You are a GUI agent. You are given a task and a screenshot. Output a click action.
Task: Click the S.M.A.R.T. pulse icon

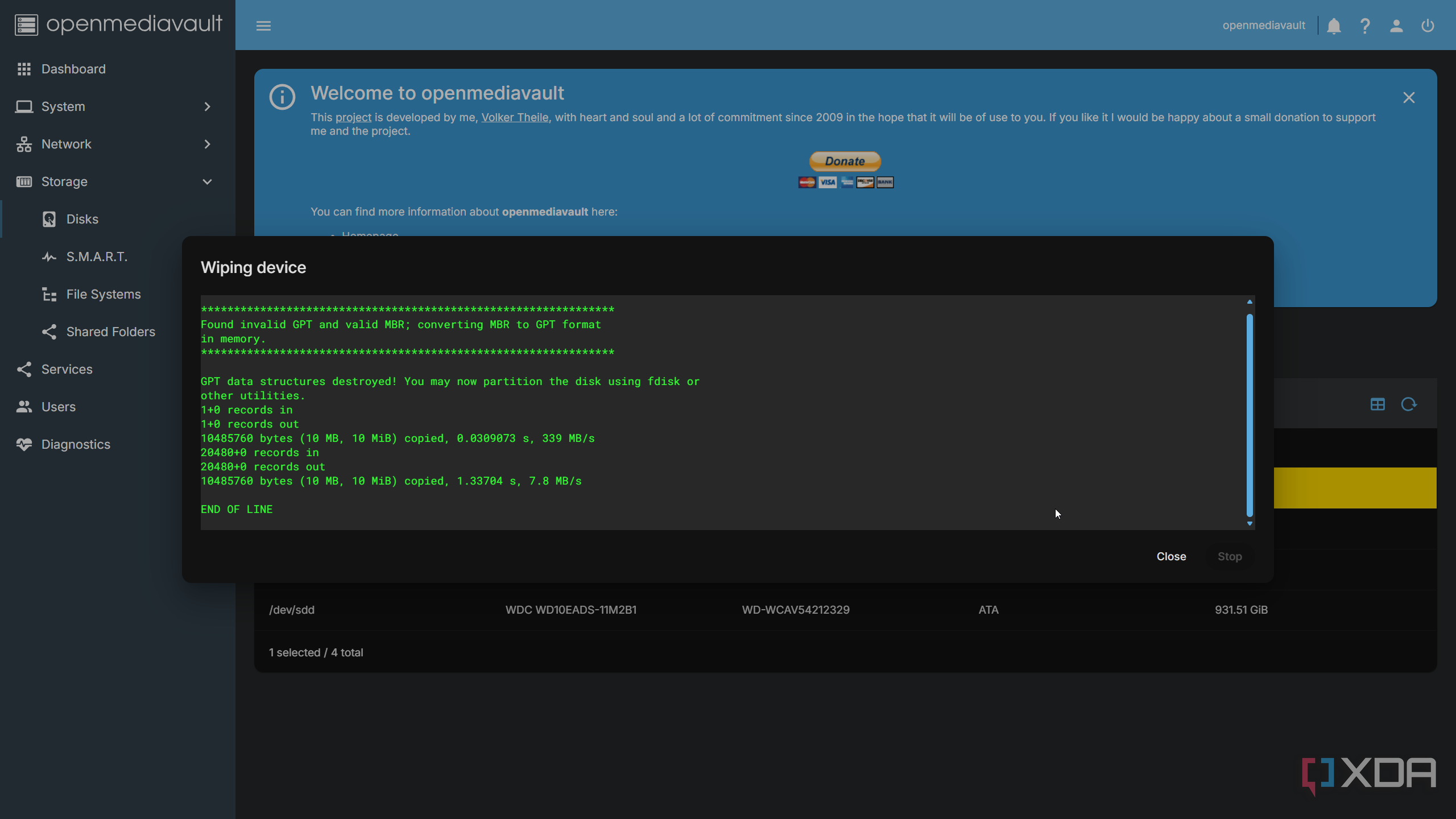49,257
